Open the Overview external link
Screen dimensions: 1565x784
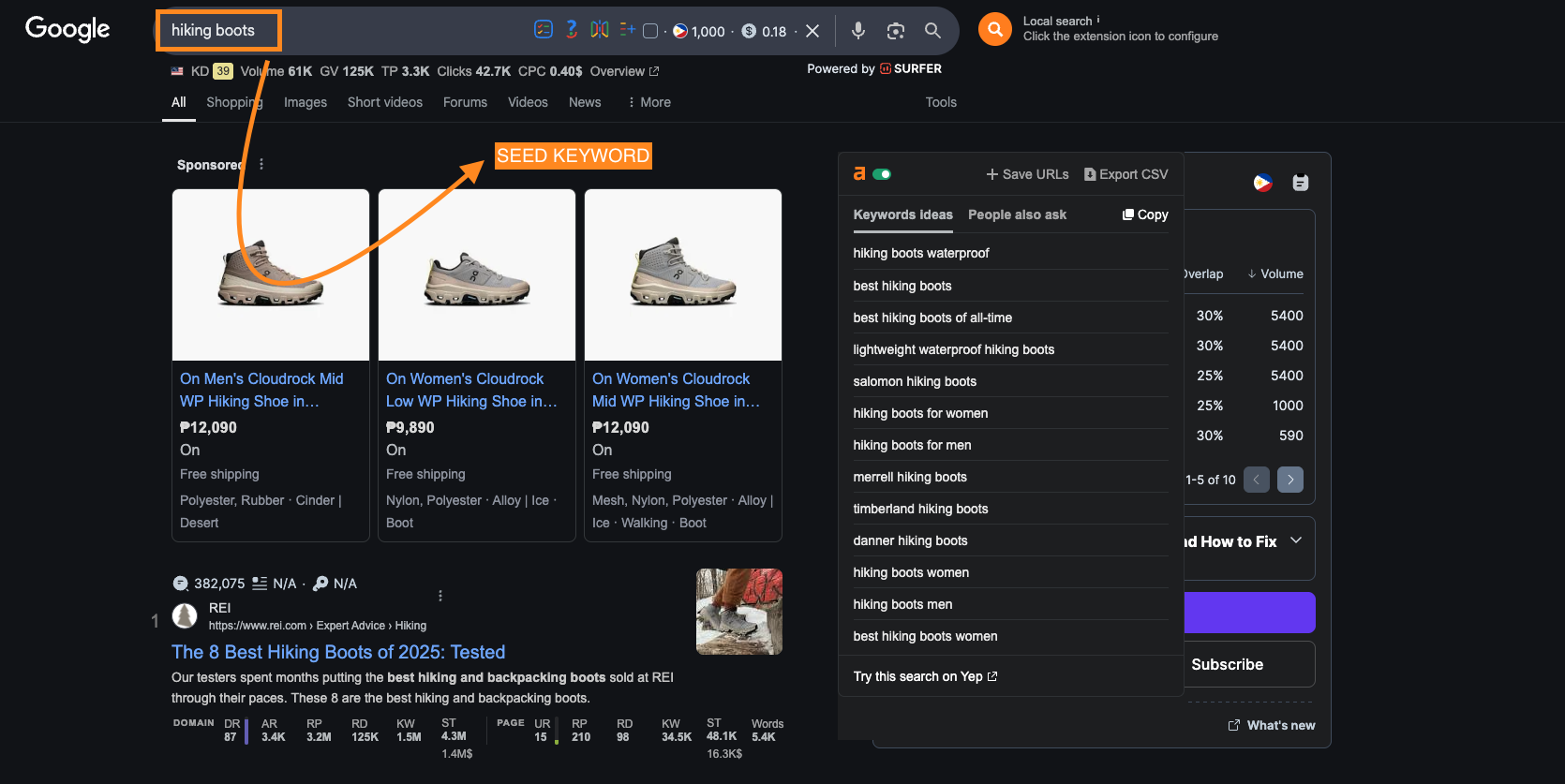[624, 71]
